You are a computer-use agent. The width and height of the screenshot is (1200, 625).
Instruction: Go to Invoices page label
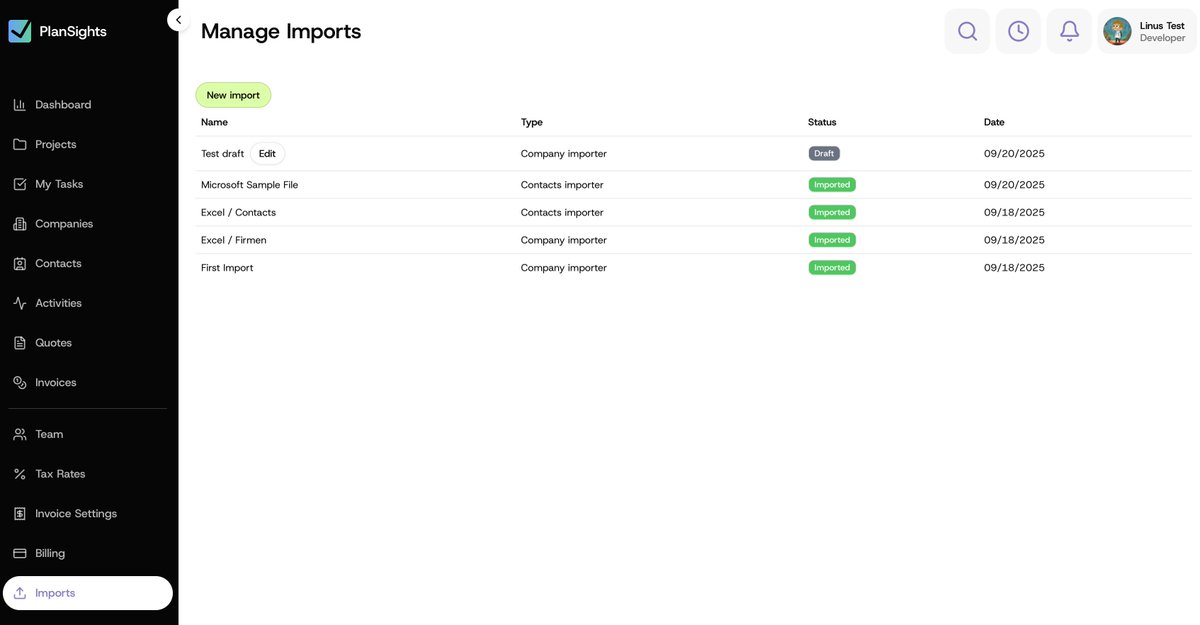tap(56, 383)
